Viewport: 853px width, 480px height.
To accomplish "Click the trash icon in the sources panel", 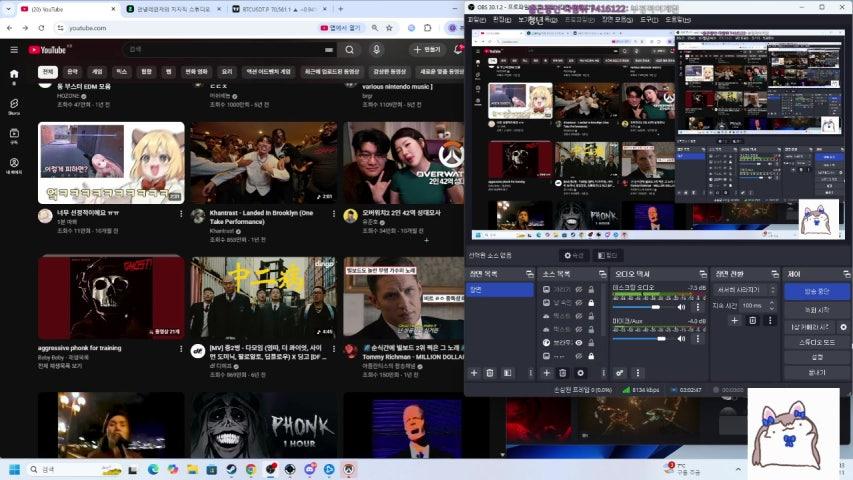I will (x=562, y=373).
